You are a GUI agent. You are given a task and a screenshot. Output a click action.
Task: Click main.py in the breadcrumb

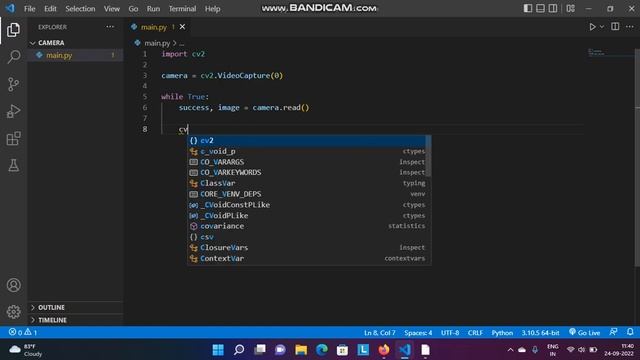click(157, 43)
